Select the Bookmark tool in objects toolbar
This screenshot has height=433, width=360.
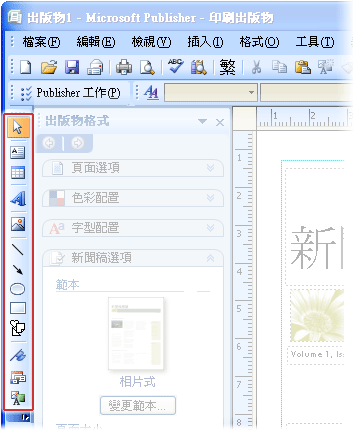point(18,356)
